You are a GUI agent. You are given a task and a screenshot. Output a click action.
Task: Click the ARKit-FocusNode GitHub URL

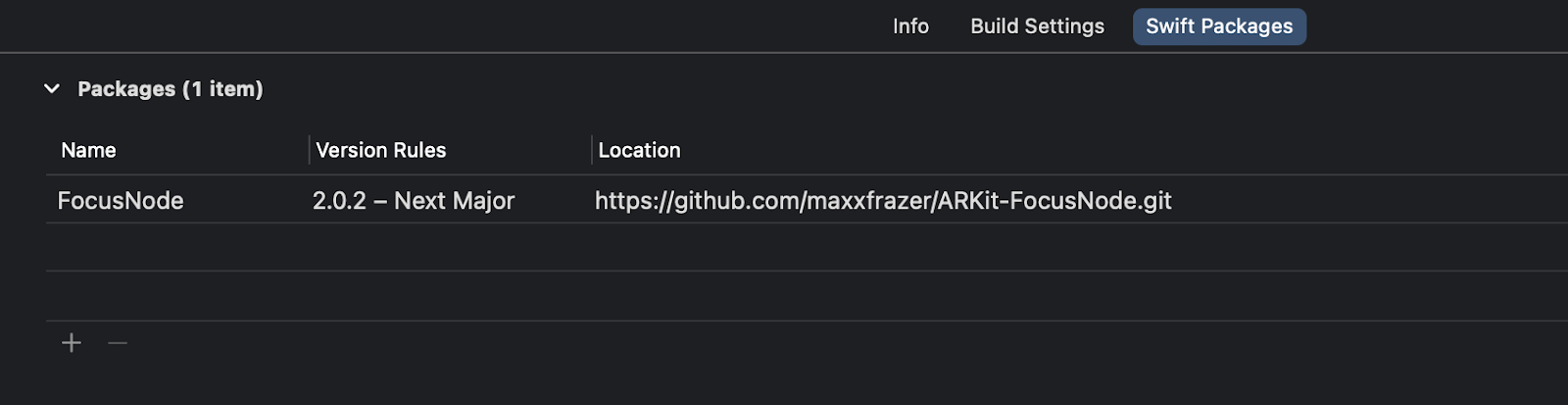883,200
